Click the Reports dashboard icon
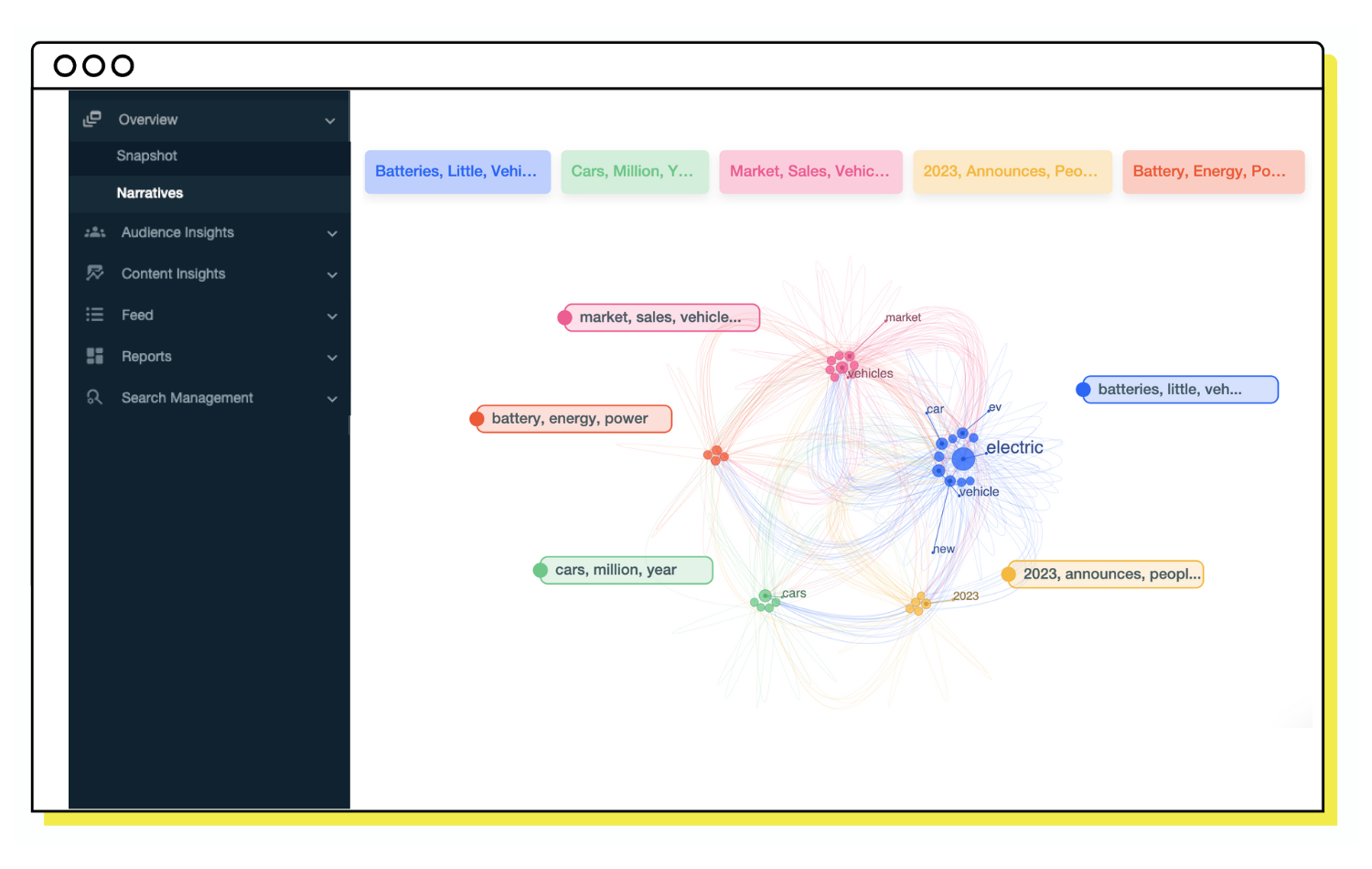1372x869 pixels. tap(94, 356)
